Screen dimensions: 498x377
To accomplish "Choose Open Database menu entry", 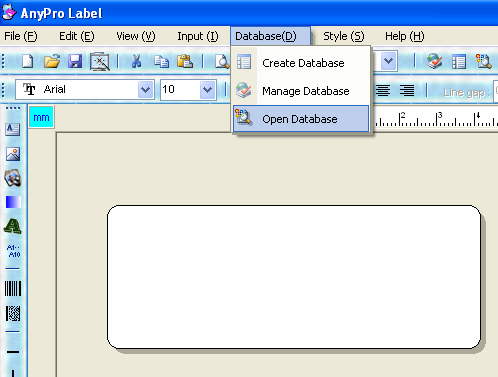I will 301,119.
